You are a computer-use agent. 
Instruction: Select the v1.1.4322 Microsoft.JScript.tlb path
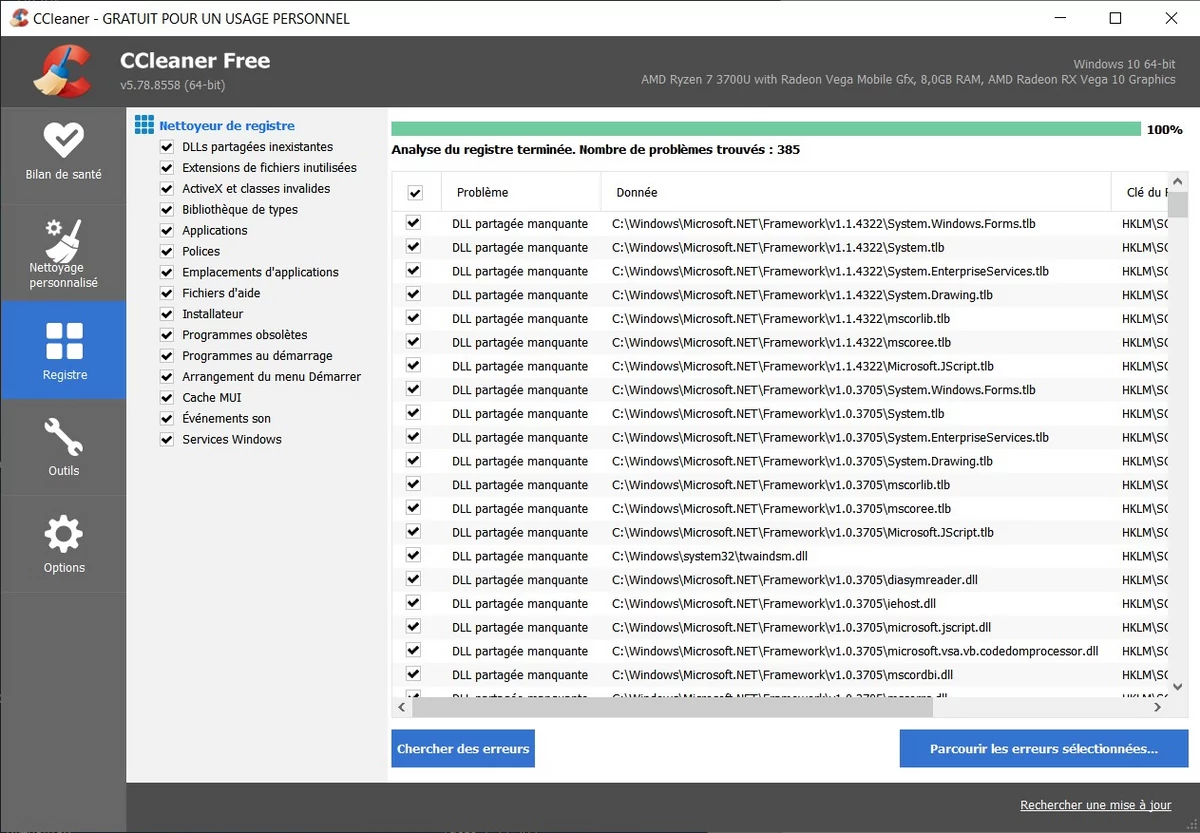(803, 366)
